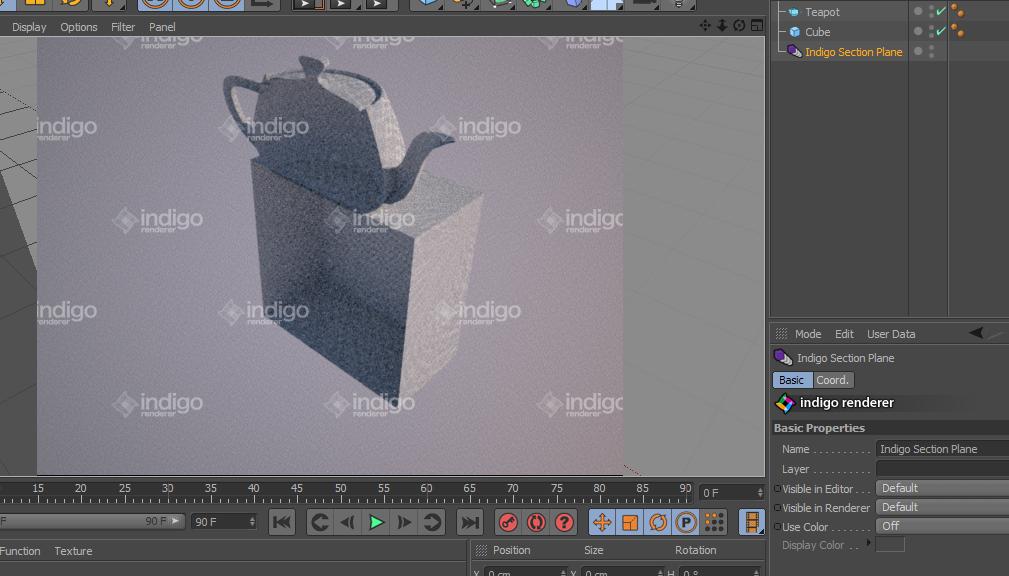
Task: Toggle Cube visibility dots
Action: click(x=931, y=32)
